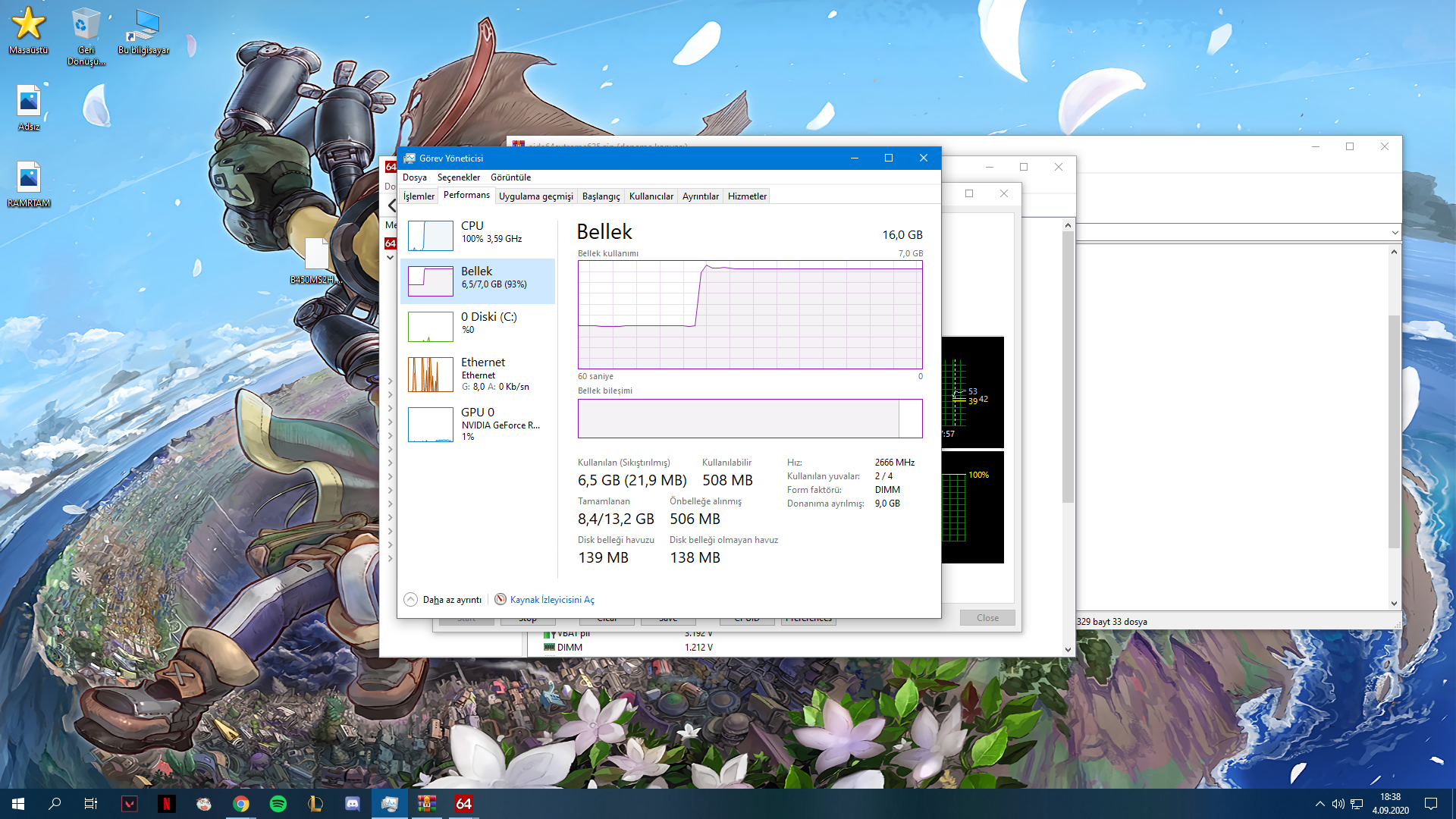Open the Başlangıç tab
Image resolution: width=1456 pixels, height=819 pixels.
point(601,196)
